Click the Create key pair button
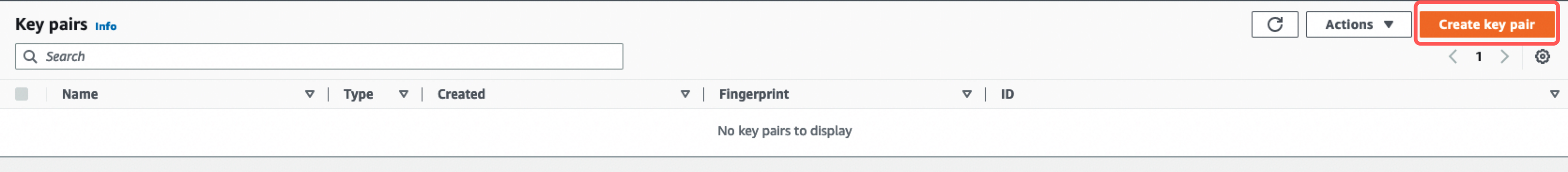This screenshot has width=1568, height=172. [x=1486, y=24]
